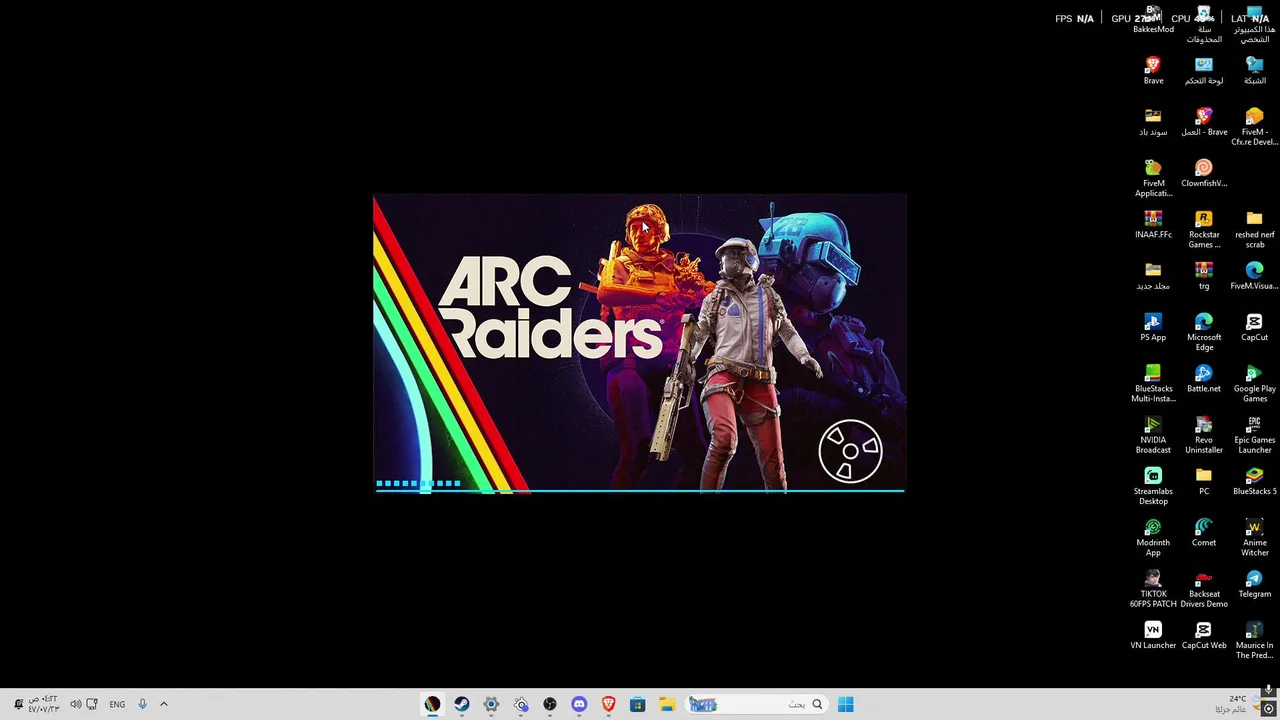The width and height of the screenshot is (1280, 720).
Task: Open the taskbar clock and date
Action: pos(44,704)
